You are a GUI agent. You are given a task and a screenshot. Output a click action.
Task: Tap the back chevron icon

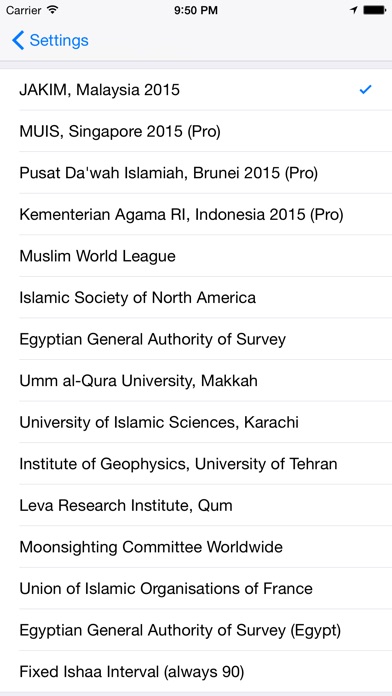click(x=18, y=40)
